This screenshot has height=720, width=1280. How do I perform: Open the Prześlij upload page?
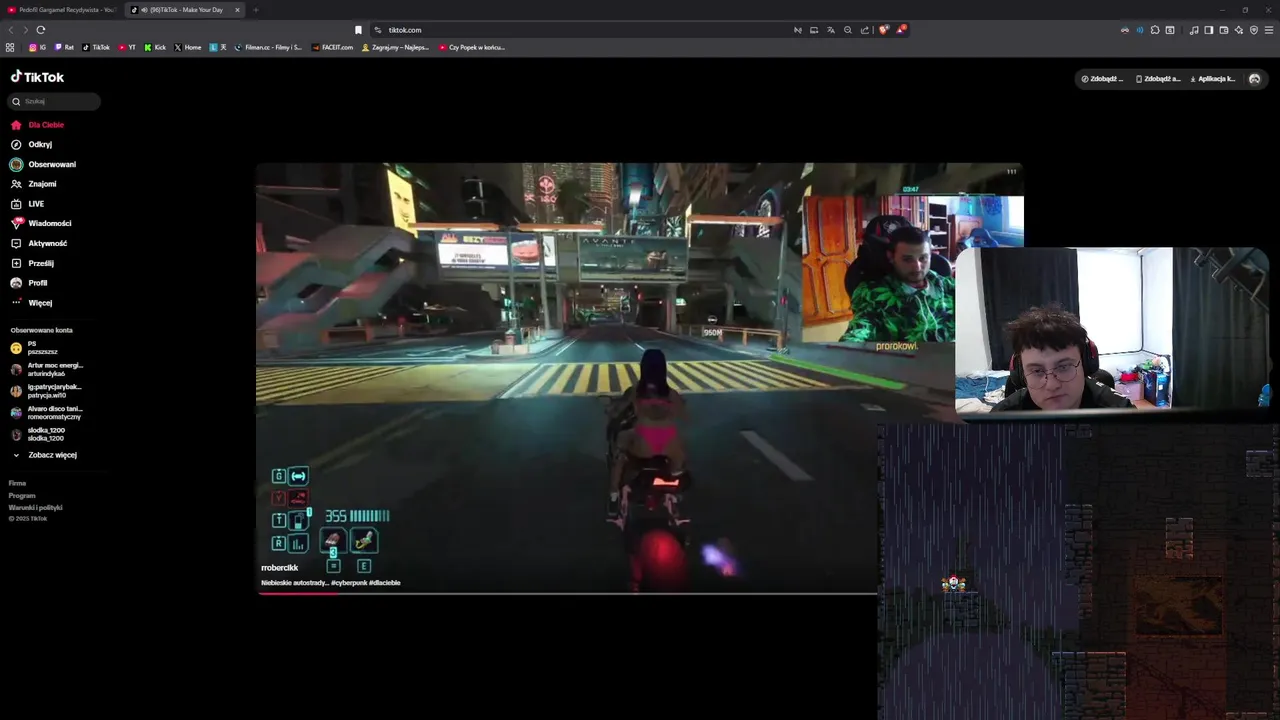[x=32, y=263]
